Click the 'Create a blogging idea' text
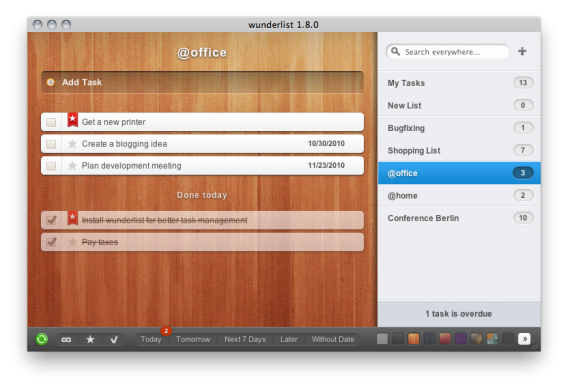This screenshot has height=389, width=568. point(124,144)
